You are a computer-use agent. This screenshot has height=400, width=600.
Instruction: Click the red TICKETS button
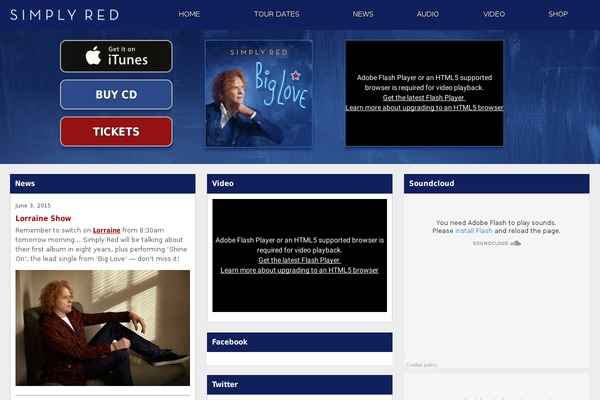pyautogui.click(x=116, y=132)
